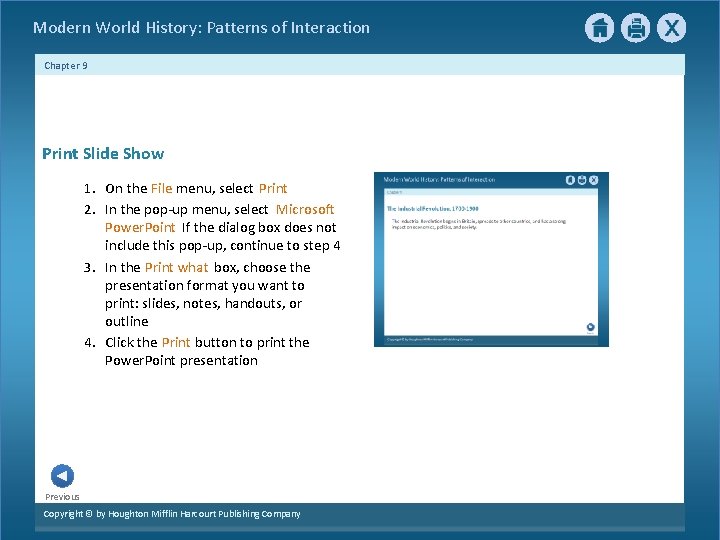Screen dimensions: 720x540
Task: Click the text "slides, notes, handouts, or"
Action: (222, 303)
